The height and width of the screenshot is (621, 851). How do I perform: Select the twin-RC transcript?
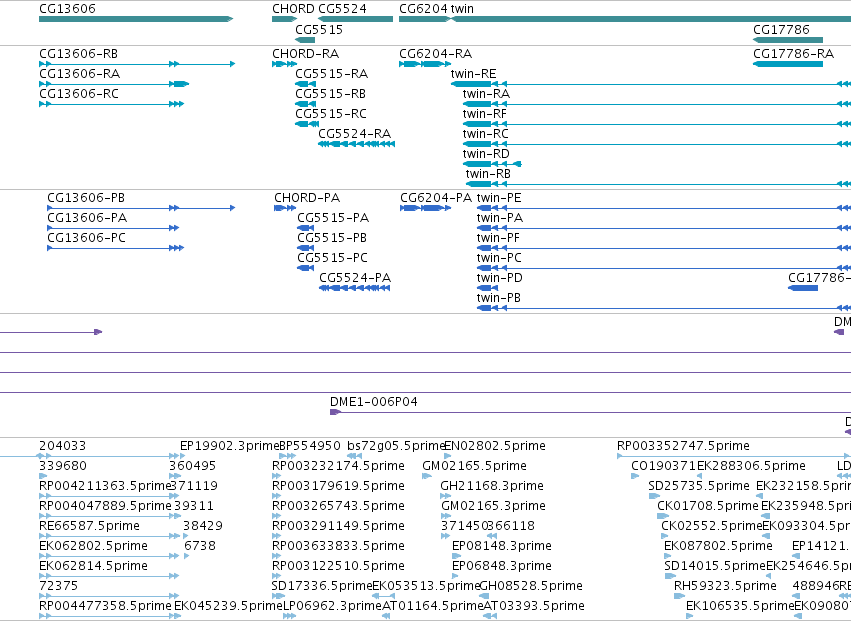point(485,134)
